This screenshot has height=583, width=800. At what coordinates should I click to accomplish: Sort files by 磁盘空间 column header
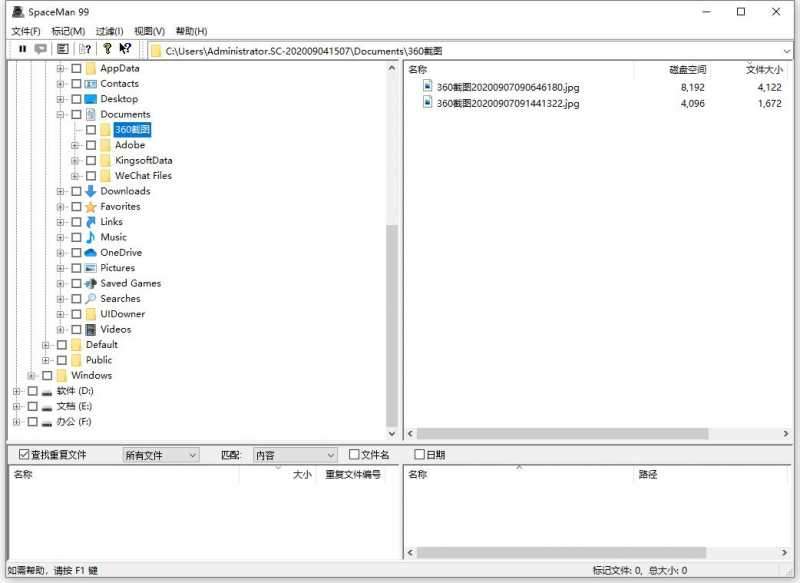(x=686, y=70)
